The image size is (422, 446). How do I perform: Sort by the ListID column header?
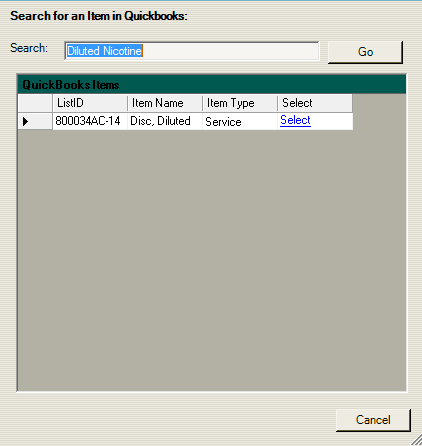(x=90, y=103)
